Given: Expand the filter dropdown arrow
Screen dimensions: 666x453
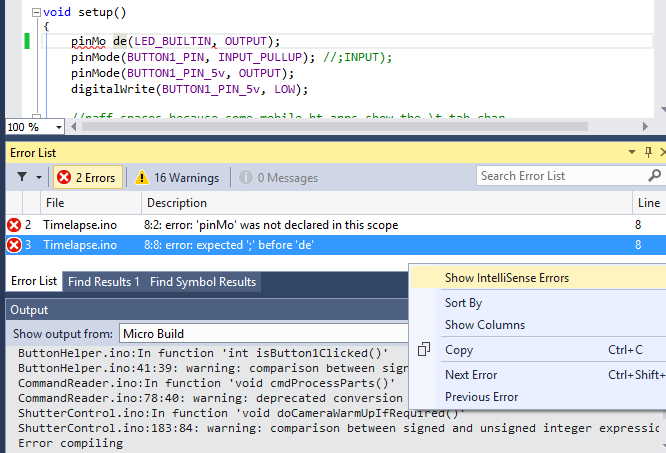Looking at the screenshot, I should point(39,177).
